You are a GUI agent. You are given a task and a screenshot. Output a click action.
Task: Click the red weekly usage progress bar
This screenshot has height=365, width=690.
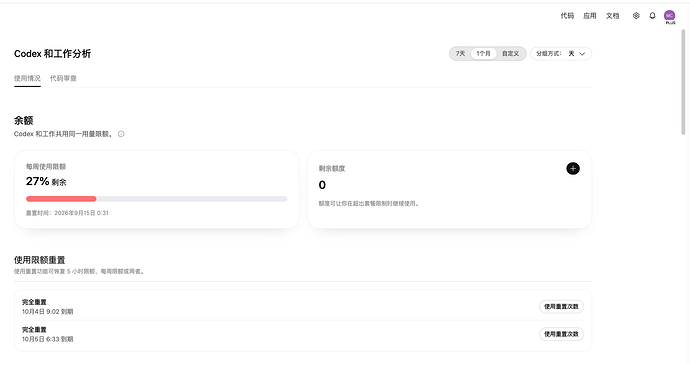coord(61,199)
